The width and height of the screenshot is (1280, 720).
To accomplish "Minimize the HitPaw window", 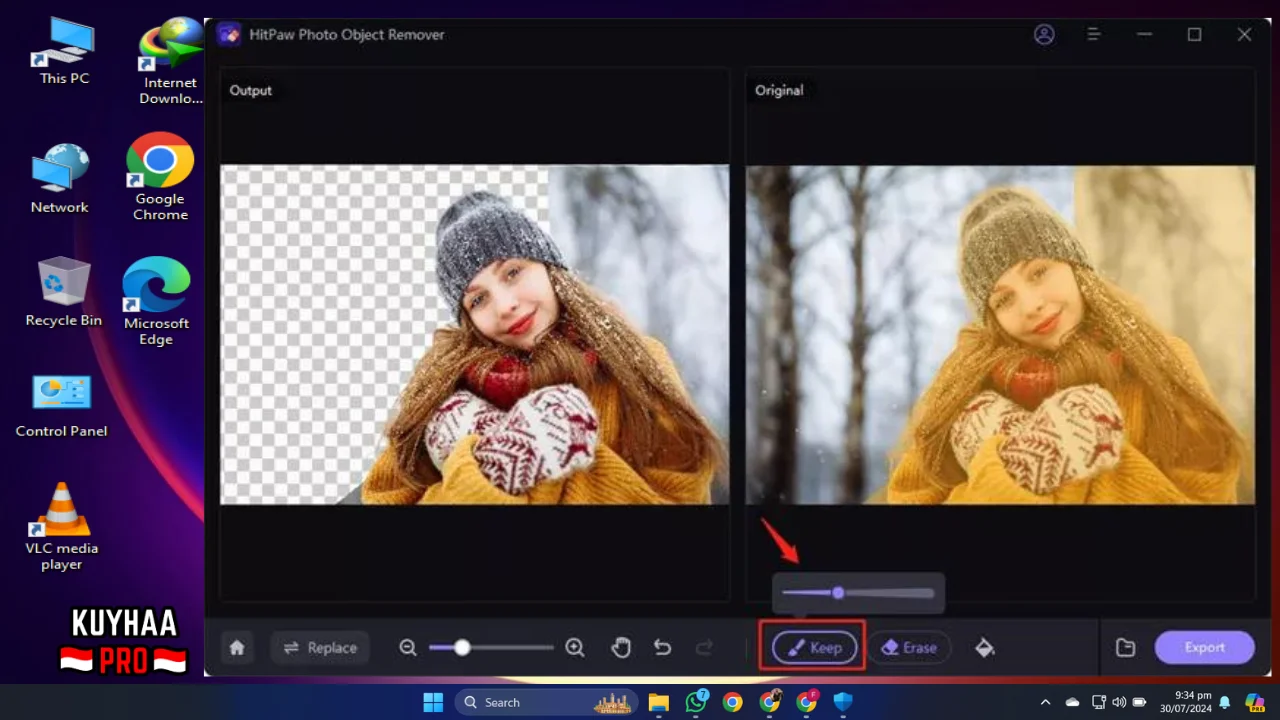I will tap(1145, 34).
